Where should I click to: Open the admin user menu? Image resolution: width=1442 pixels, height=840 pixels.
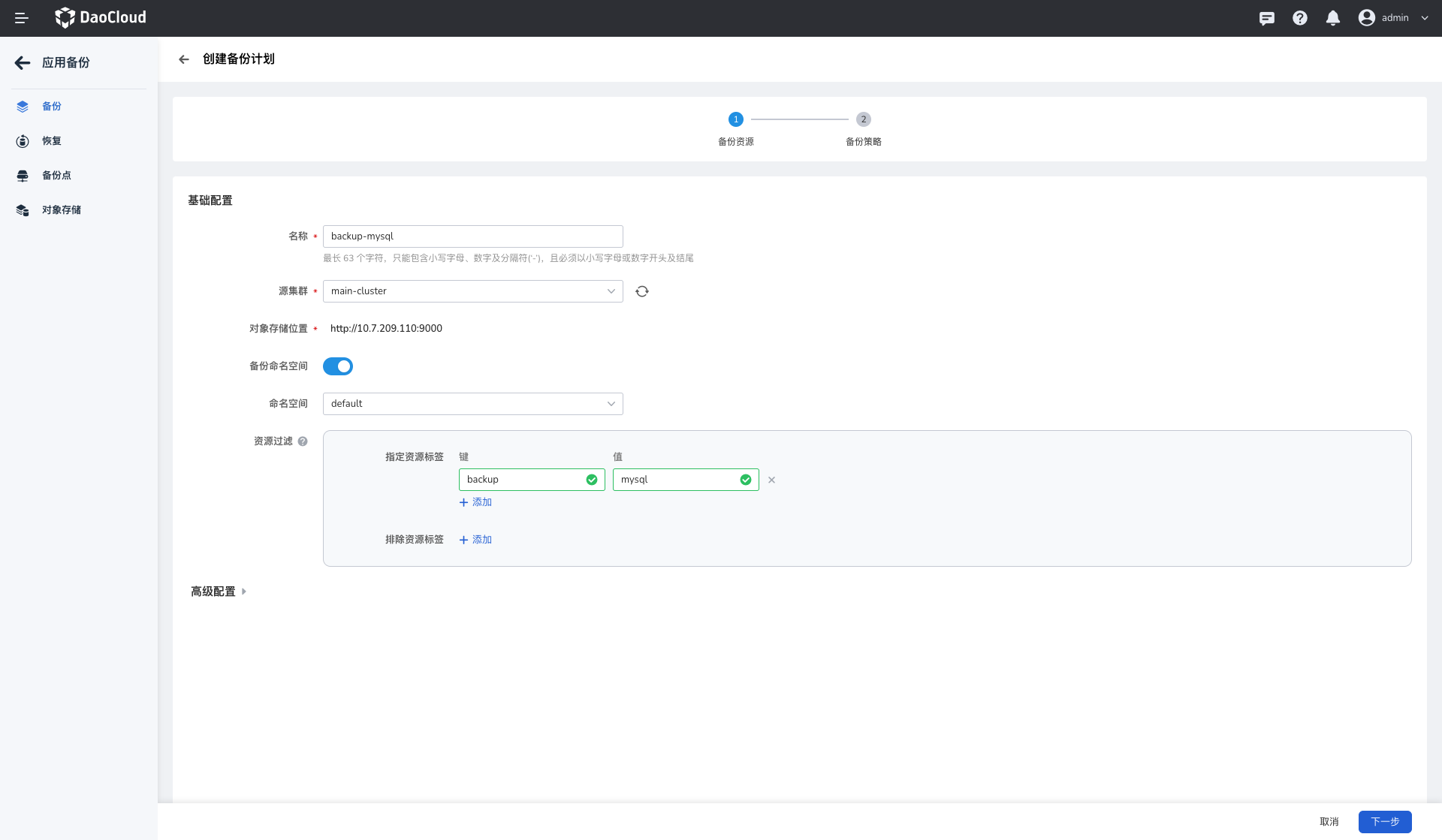[1394, 18]
